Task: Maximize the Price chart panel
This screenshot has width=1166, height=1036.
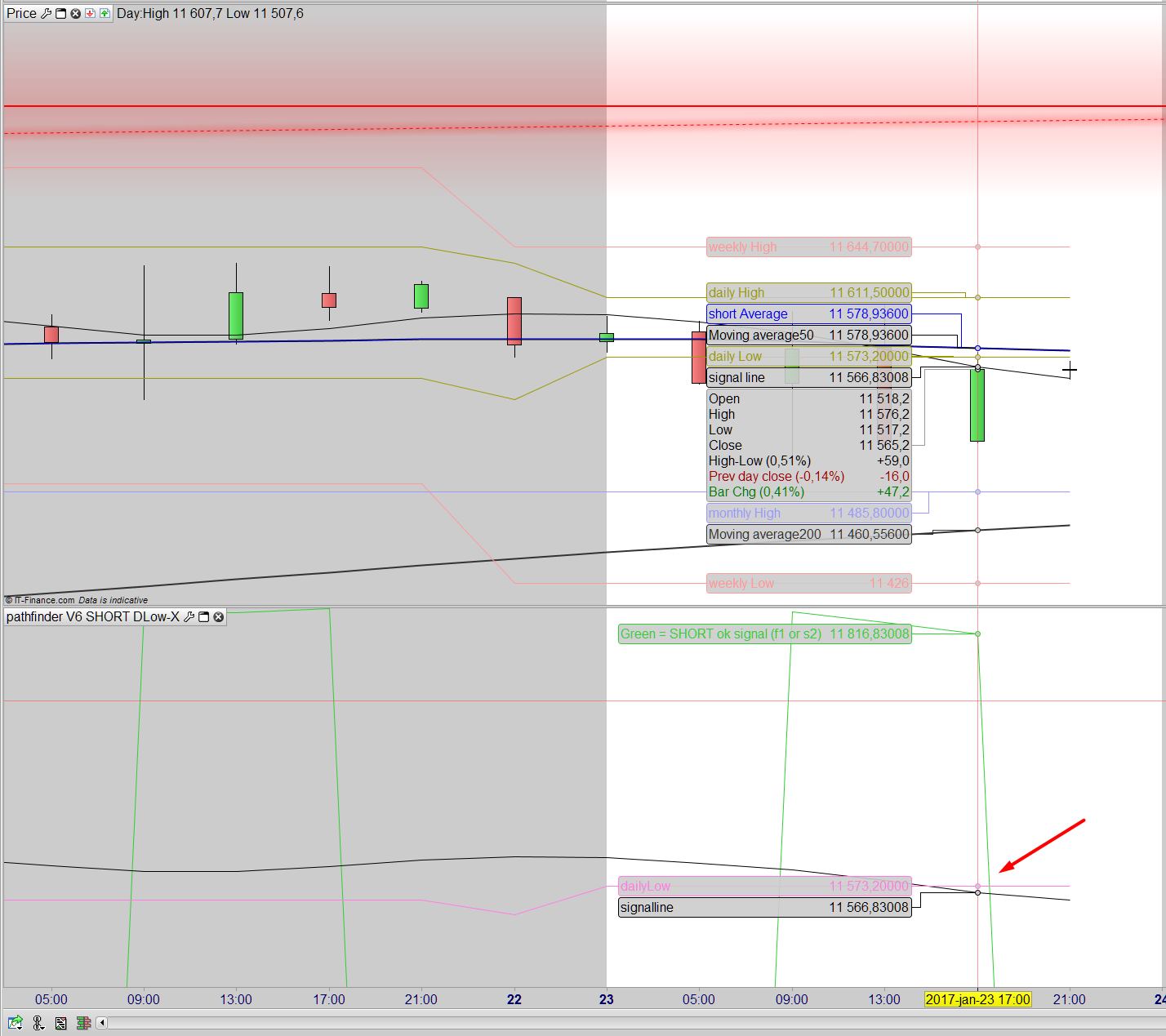Action: tap(60, 13)
